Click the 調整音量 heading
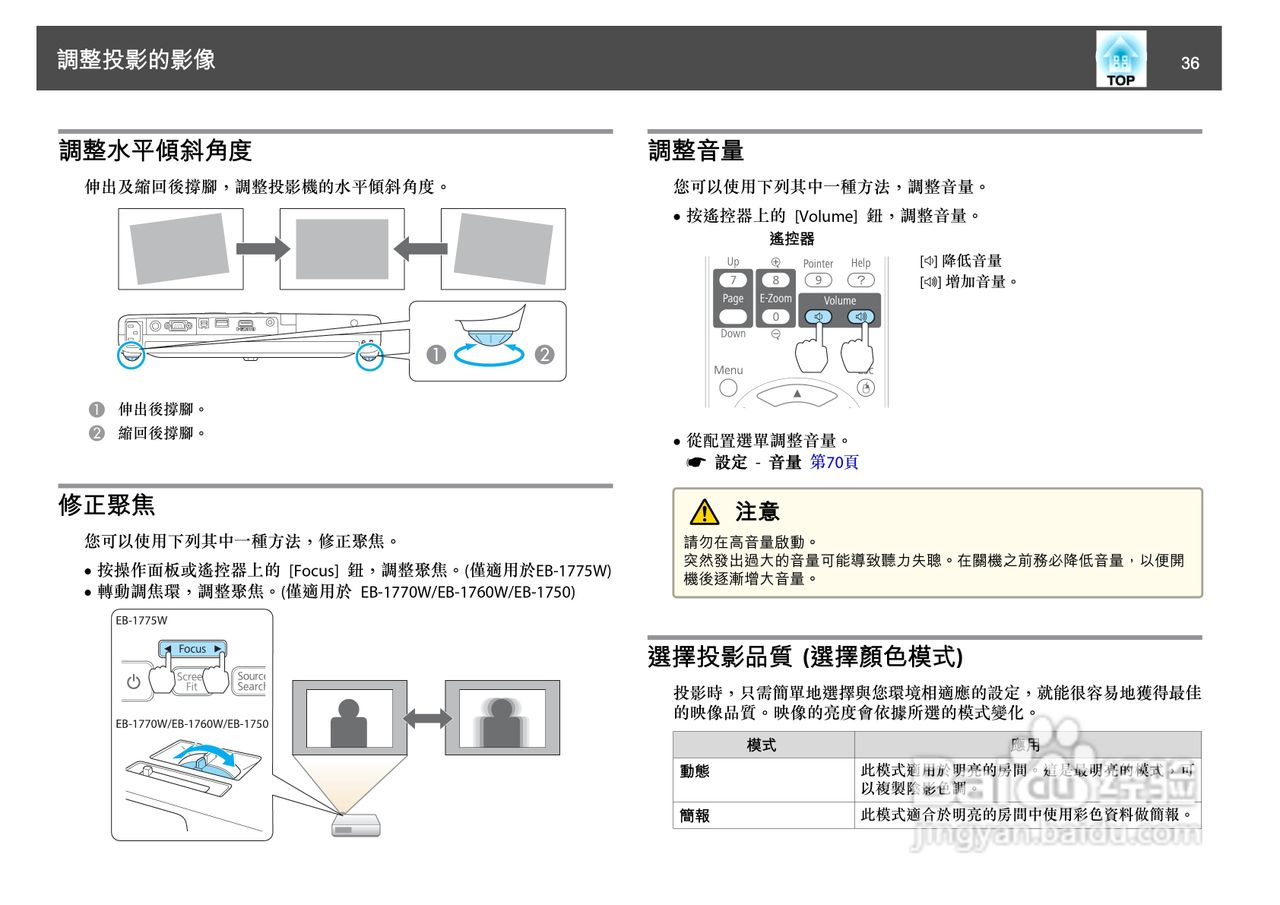This screenshot has height=905, width=1280. 696,151
